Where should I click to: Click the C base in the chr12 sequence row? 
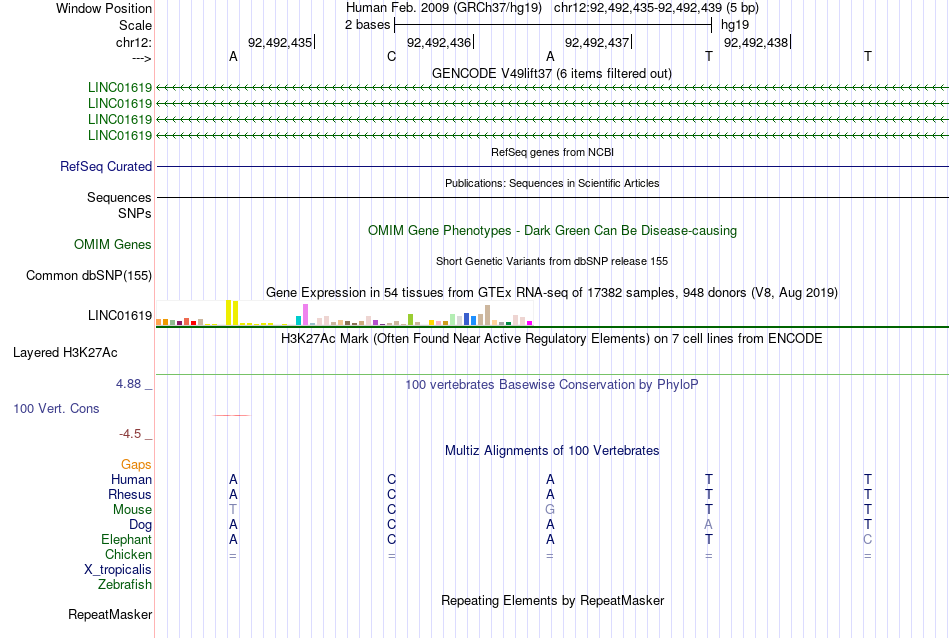coord(391,56)
